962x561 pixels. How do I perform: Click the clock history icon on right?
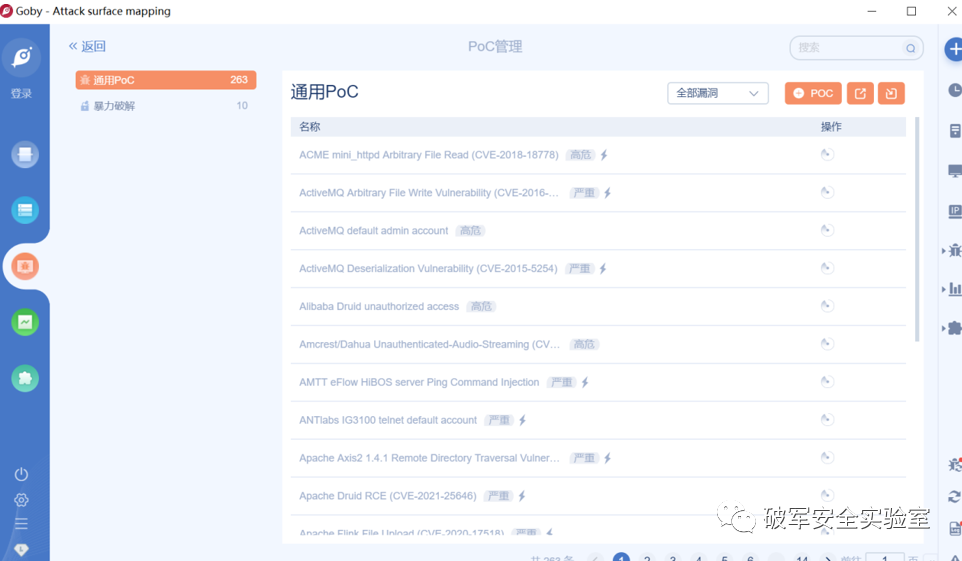tap(955, 90)
